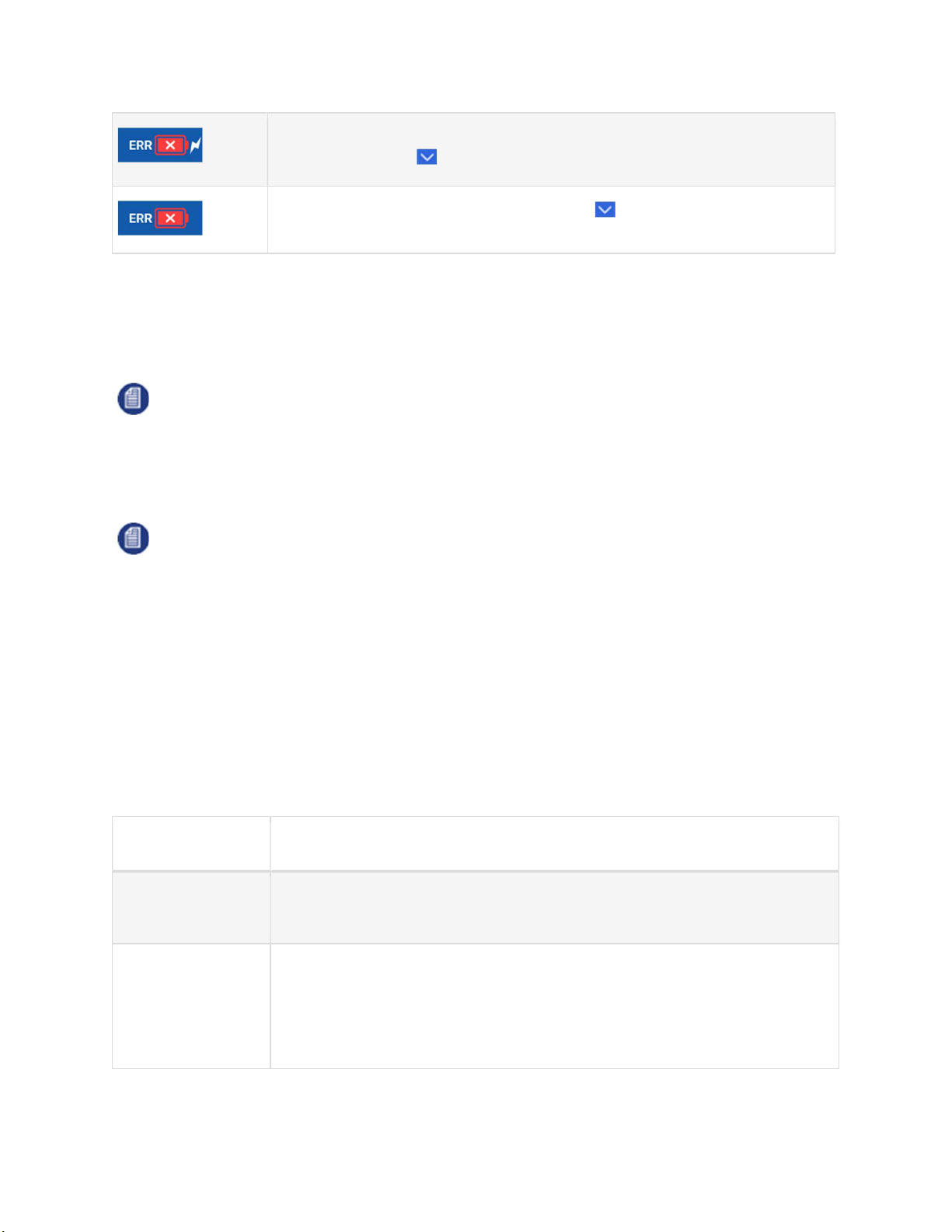Click blank page area between the two note icons
The height and width of the screenshot is (1232, 952).
point(476,469)
